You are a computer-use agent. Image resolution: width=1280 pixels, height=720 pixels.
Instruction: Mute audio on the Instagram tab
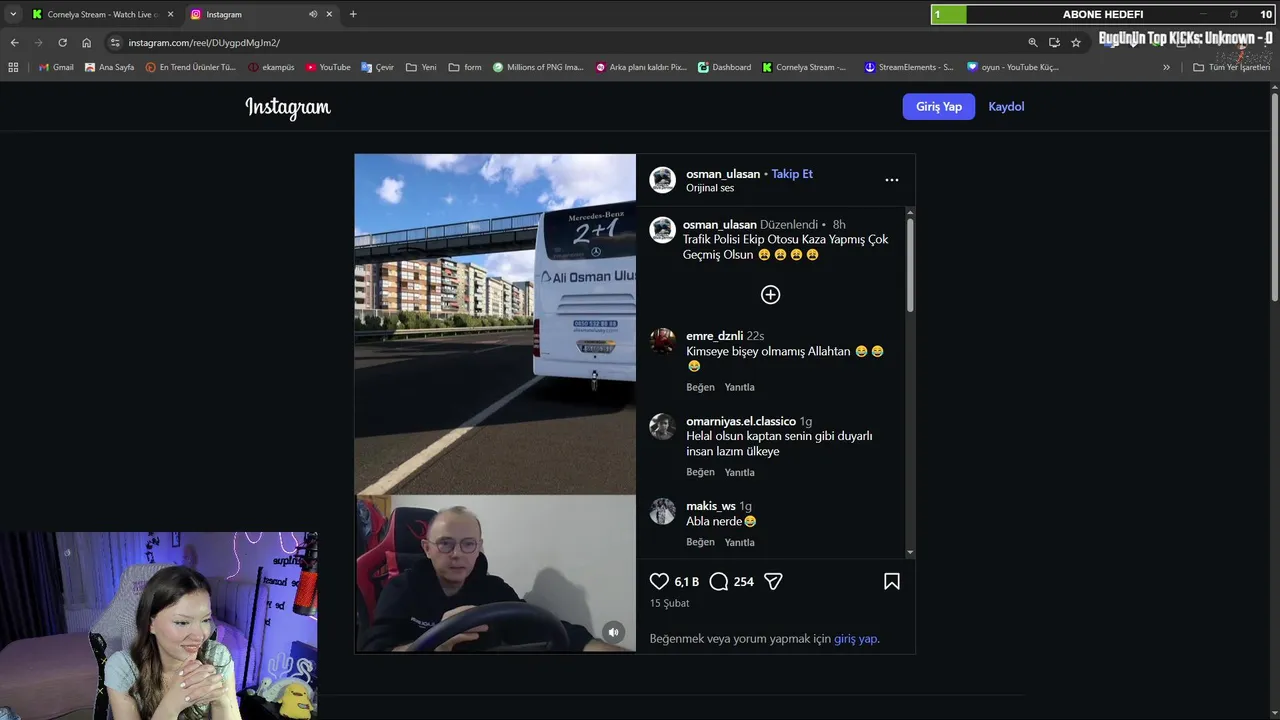pos(313,14)
